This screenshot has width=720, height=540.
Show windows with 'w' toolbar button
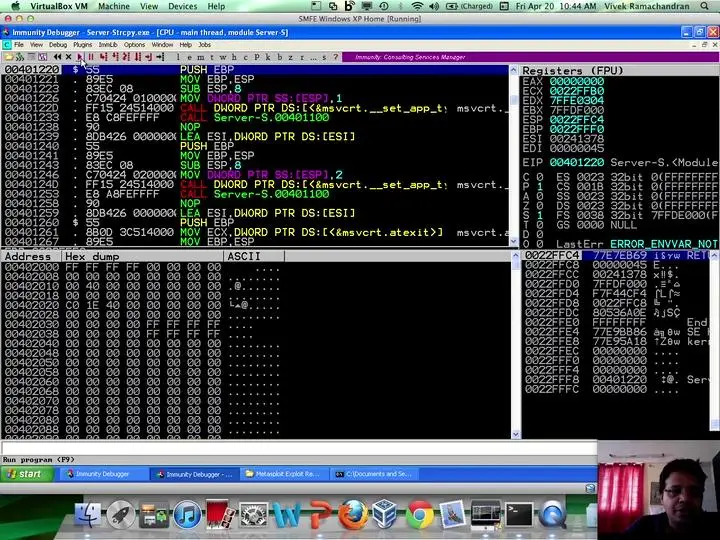pos(223,57)
